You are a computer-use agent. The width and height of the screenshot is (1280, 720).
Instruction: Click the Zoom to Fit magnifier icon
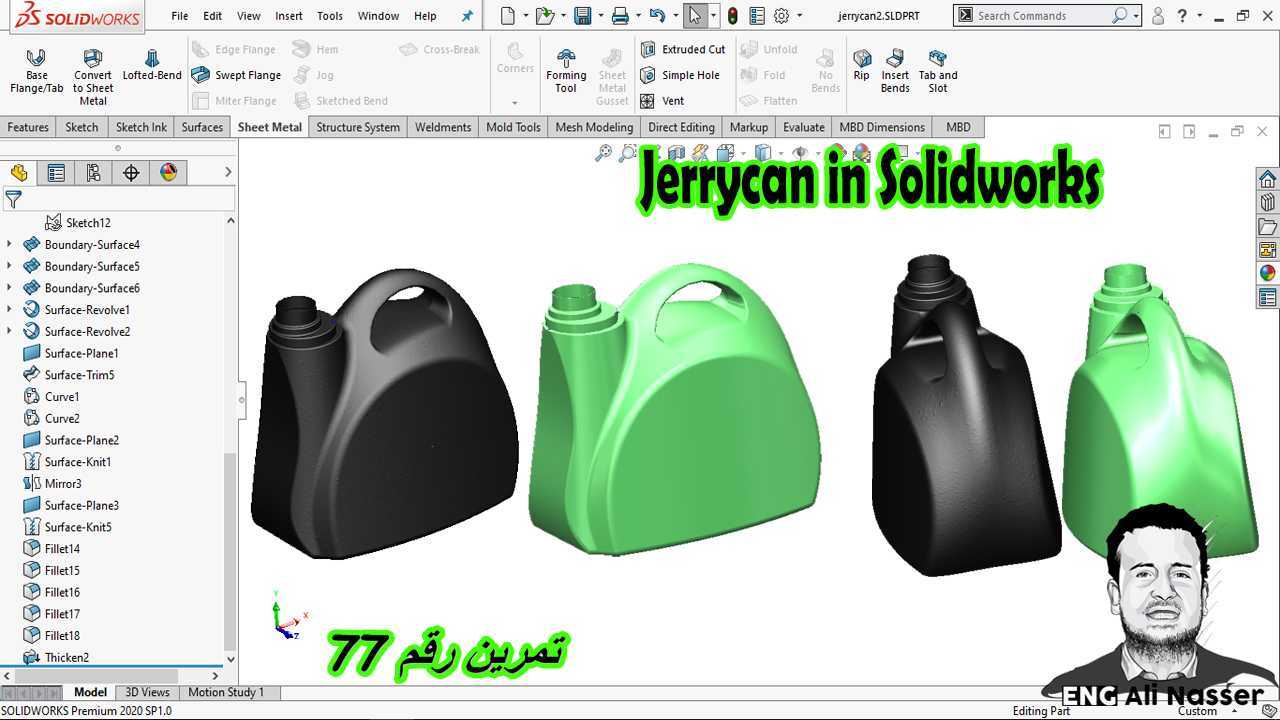603,153
